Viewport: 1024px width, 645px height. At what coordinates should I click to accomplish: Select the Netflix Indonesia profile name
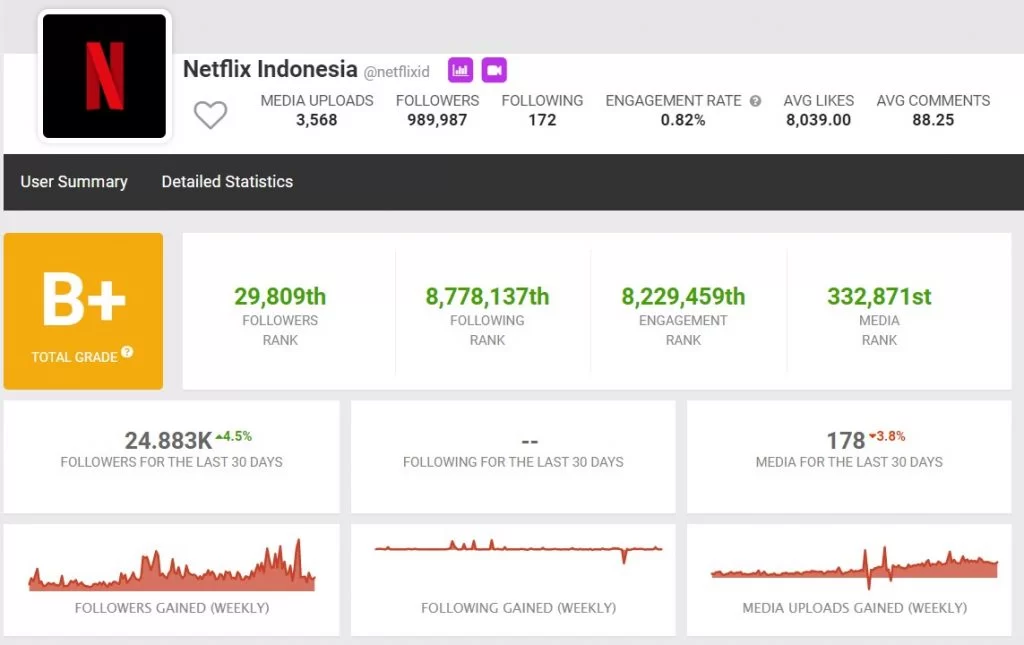point(270,69)
